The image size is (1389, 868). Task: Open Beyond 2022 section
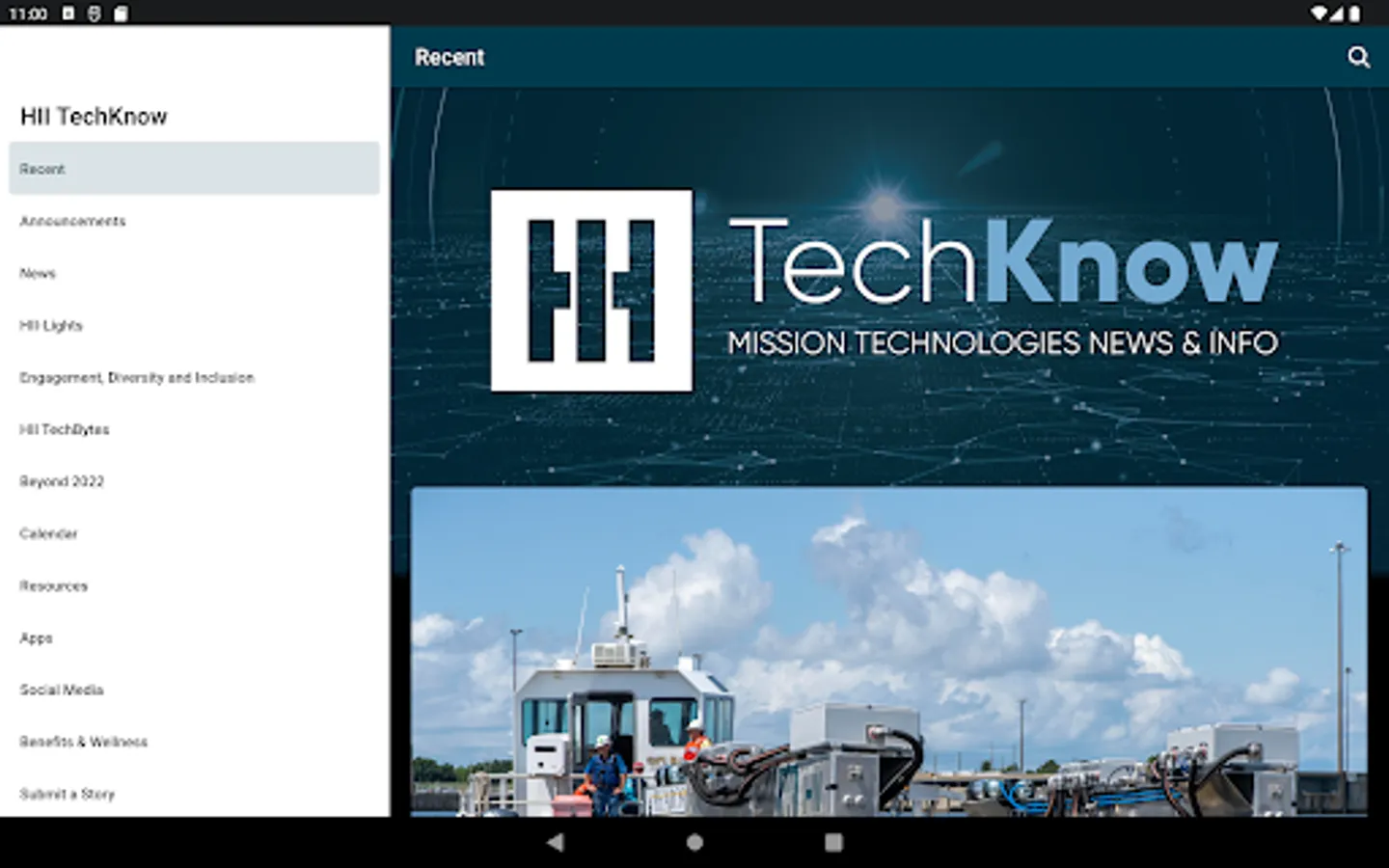(x=194, y=481)
